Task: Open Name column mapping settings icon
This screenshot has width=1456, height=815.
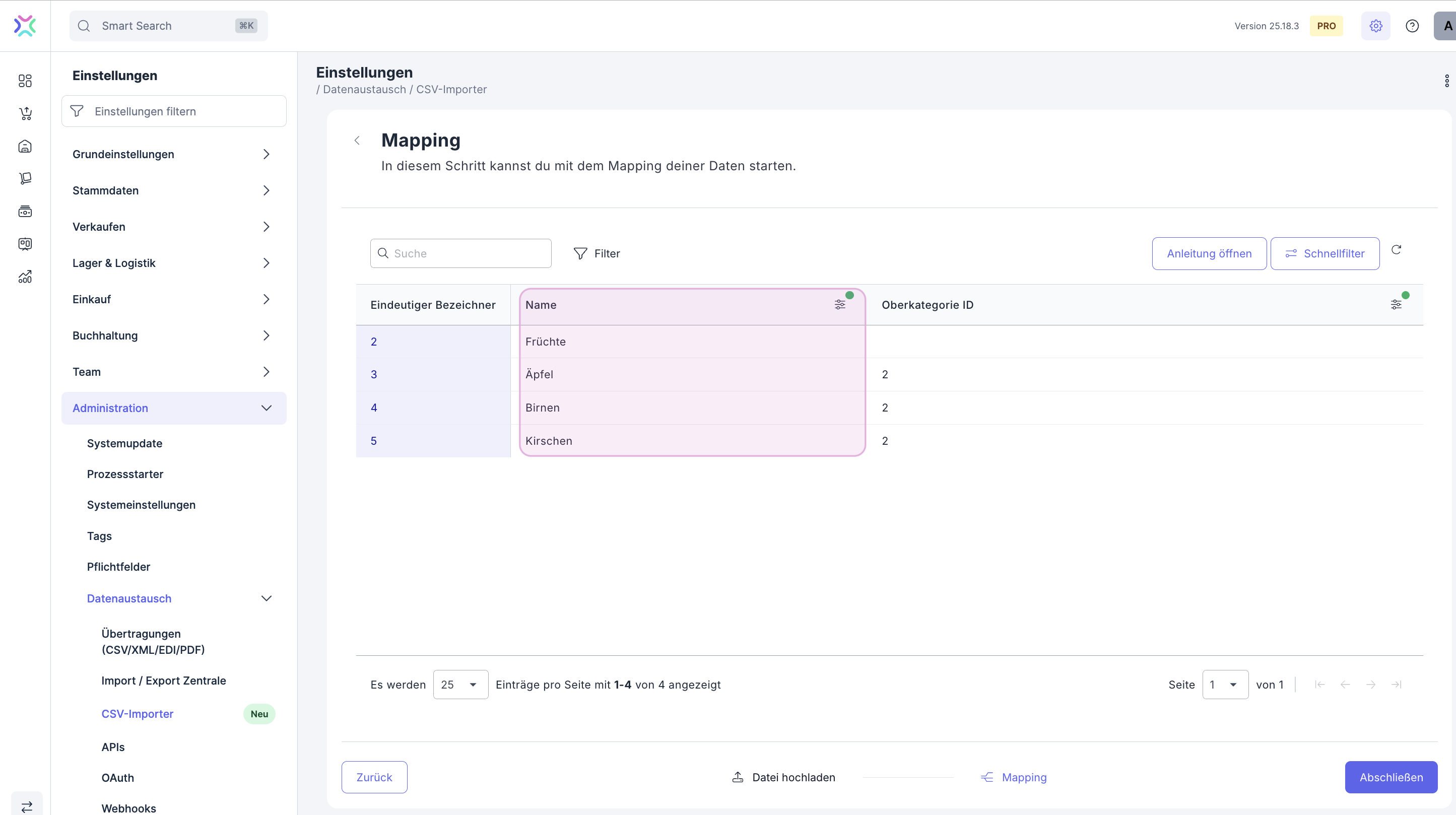Action: pos(840,305)
